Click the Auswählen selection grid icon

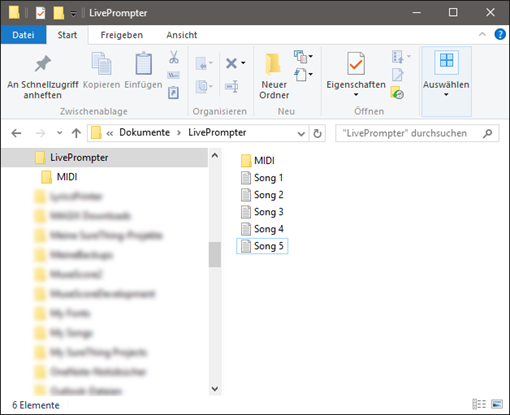coord(446,61)
